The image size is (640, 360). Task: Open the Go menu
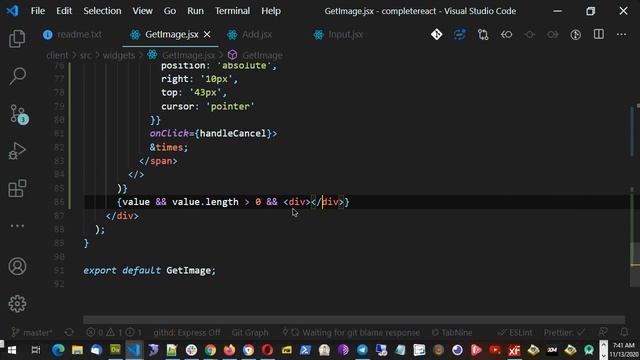(170, 11)
